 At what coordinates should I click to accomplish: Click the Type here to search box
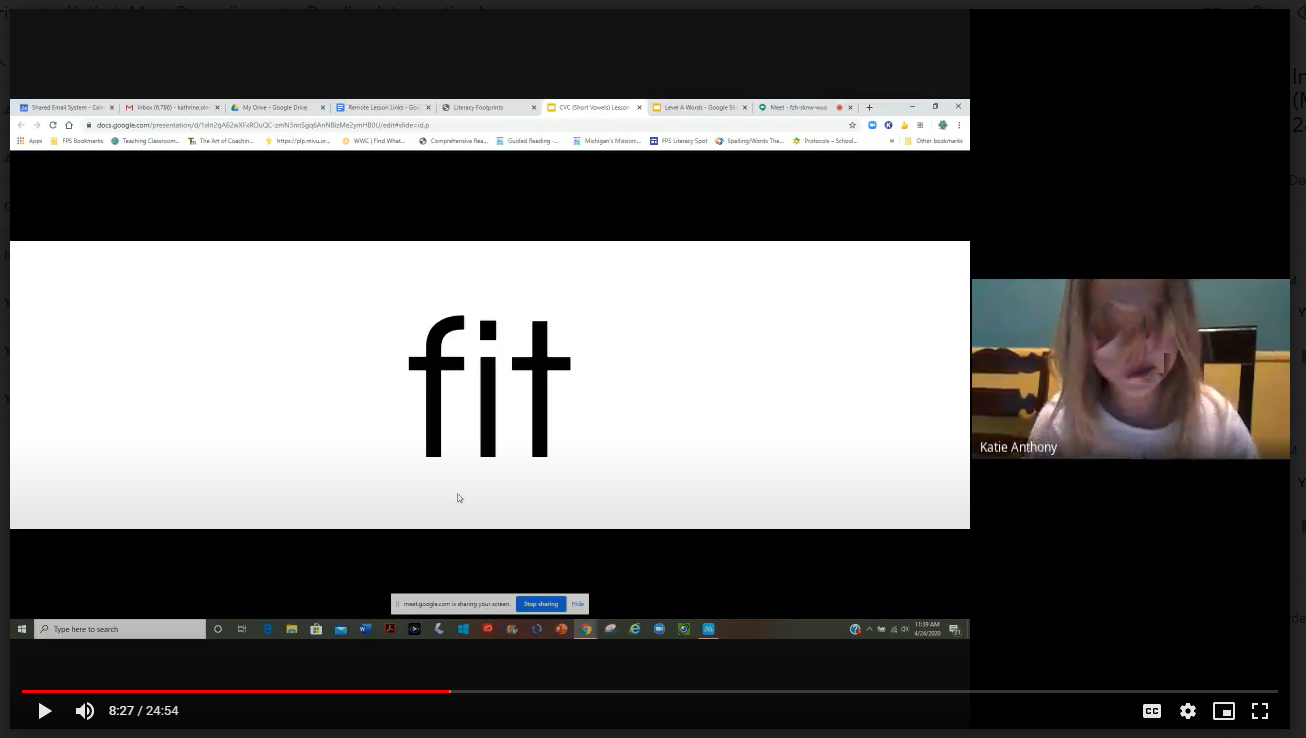[120, 629]
